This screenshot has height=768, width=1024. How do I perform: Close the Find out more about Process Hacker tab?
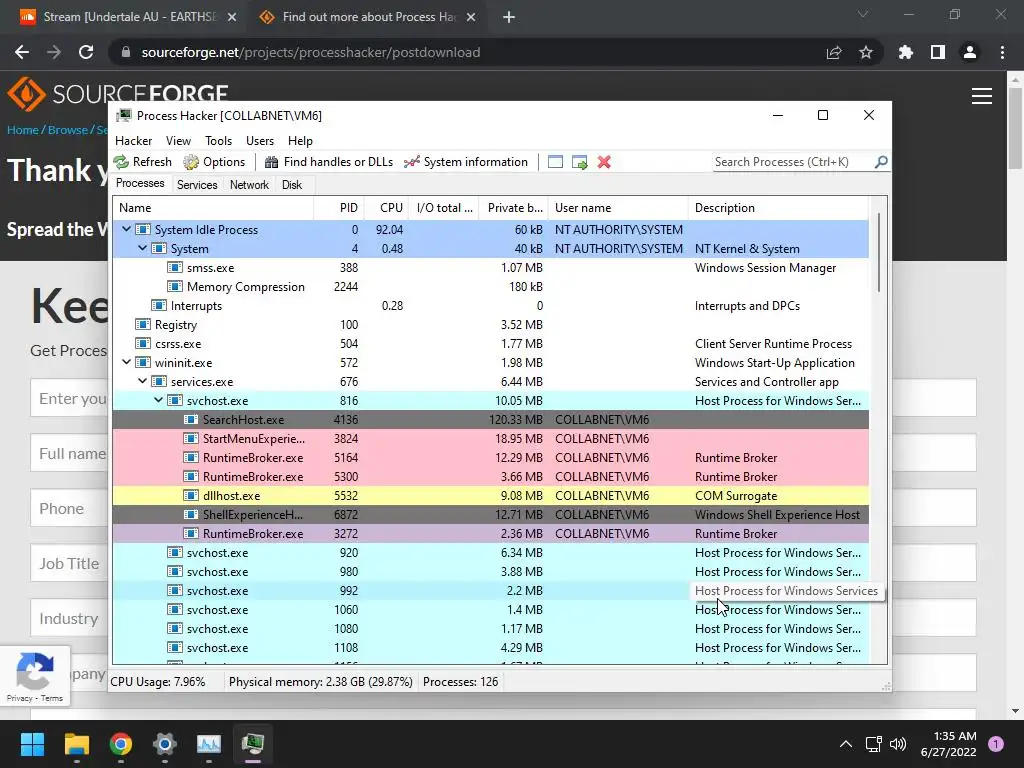point(471,17)
